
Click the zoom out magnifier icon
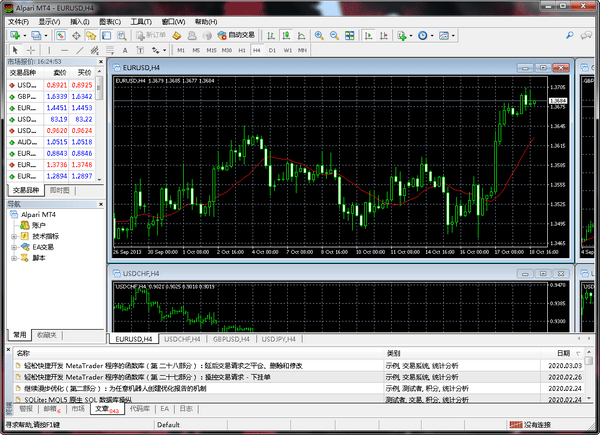point(334,36)
